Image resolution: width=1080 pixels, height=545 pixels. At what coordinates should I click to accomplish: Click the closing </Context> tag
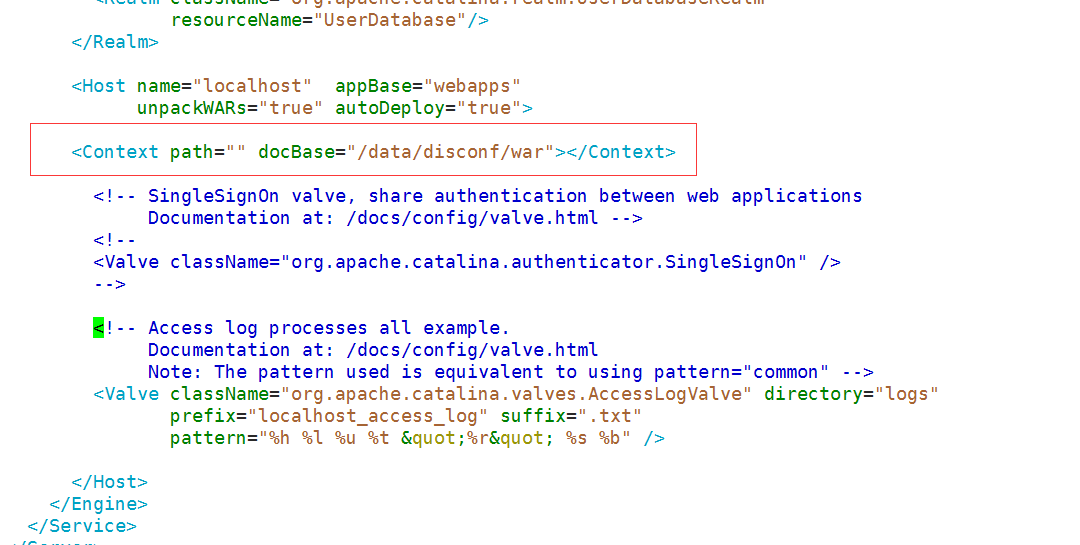pos(621,152)
